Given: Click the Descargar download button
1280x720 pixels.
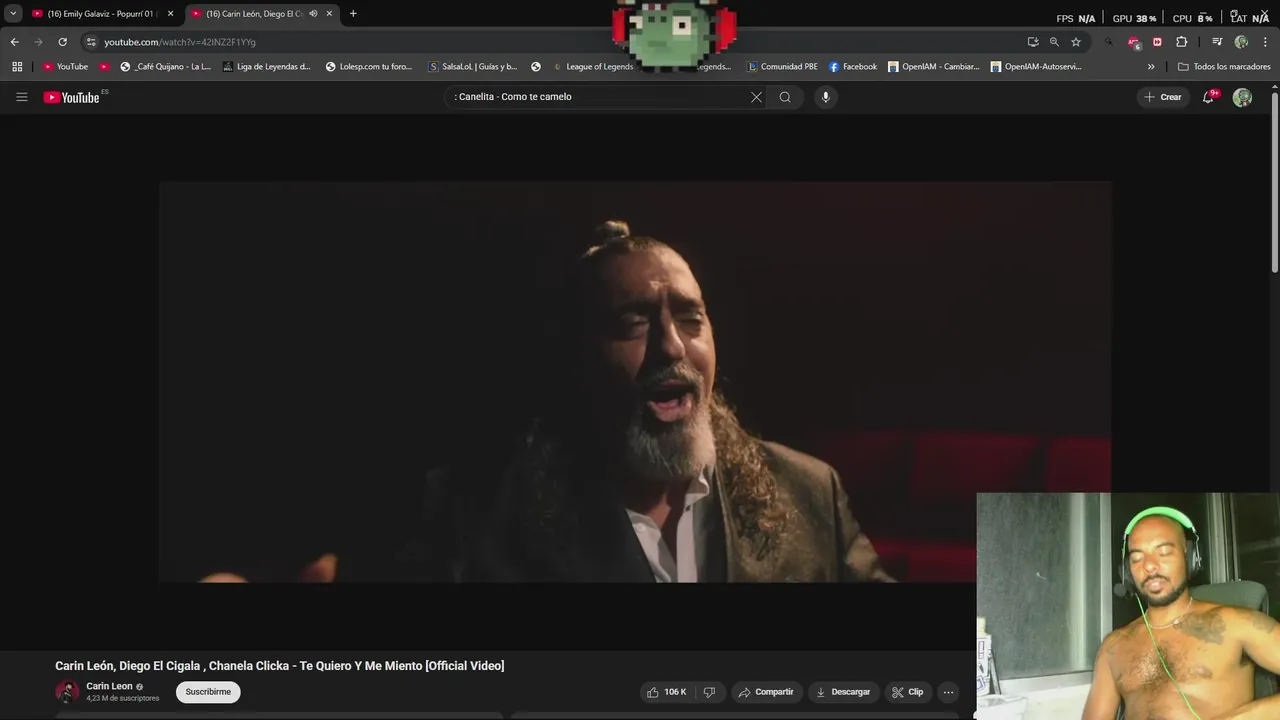Looking at the screenshot, I should point(843,692).
